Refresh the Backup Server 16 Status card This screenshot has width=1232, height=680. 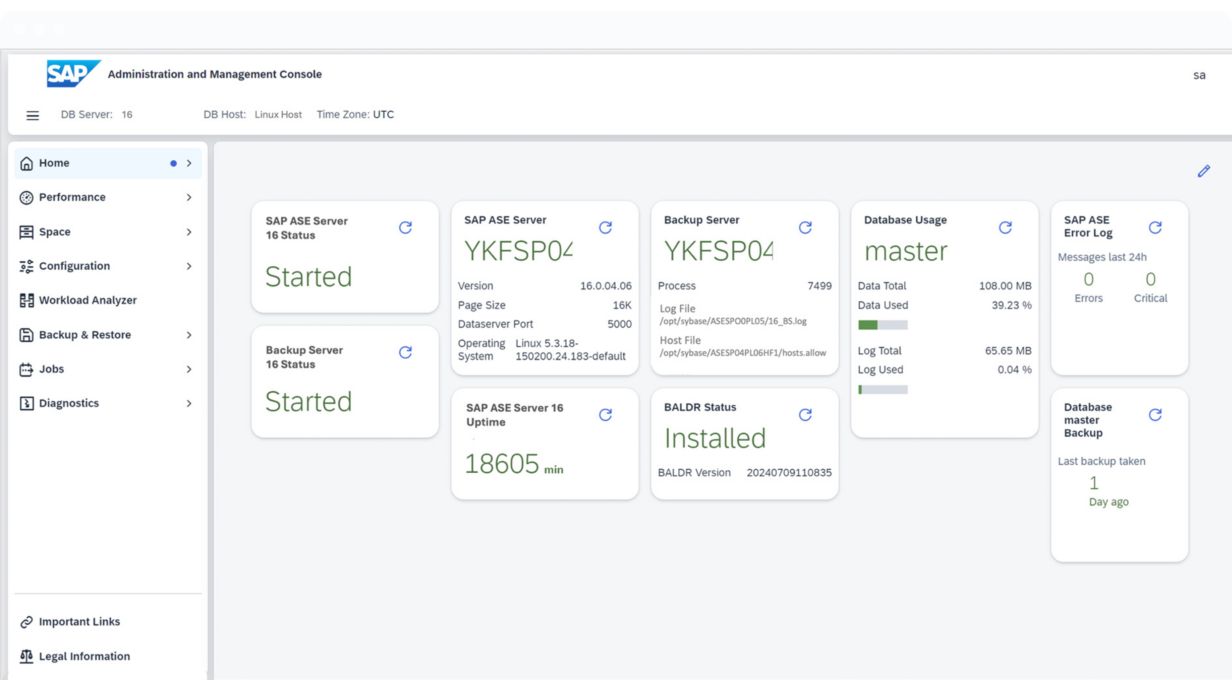click(405, 352)
